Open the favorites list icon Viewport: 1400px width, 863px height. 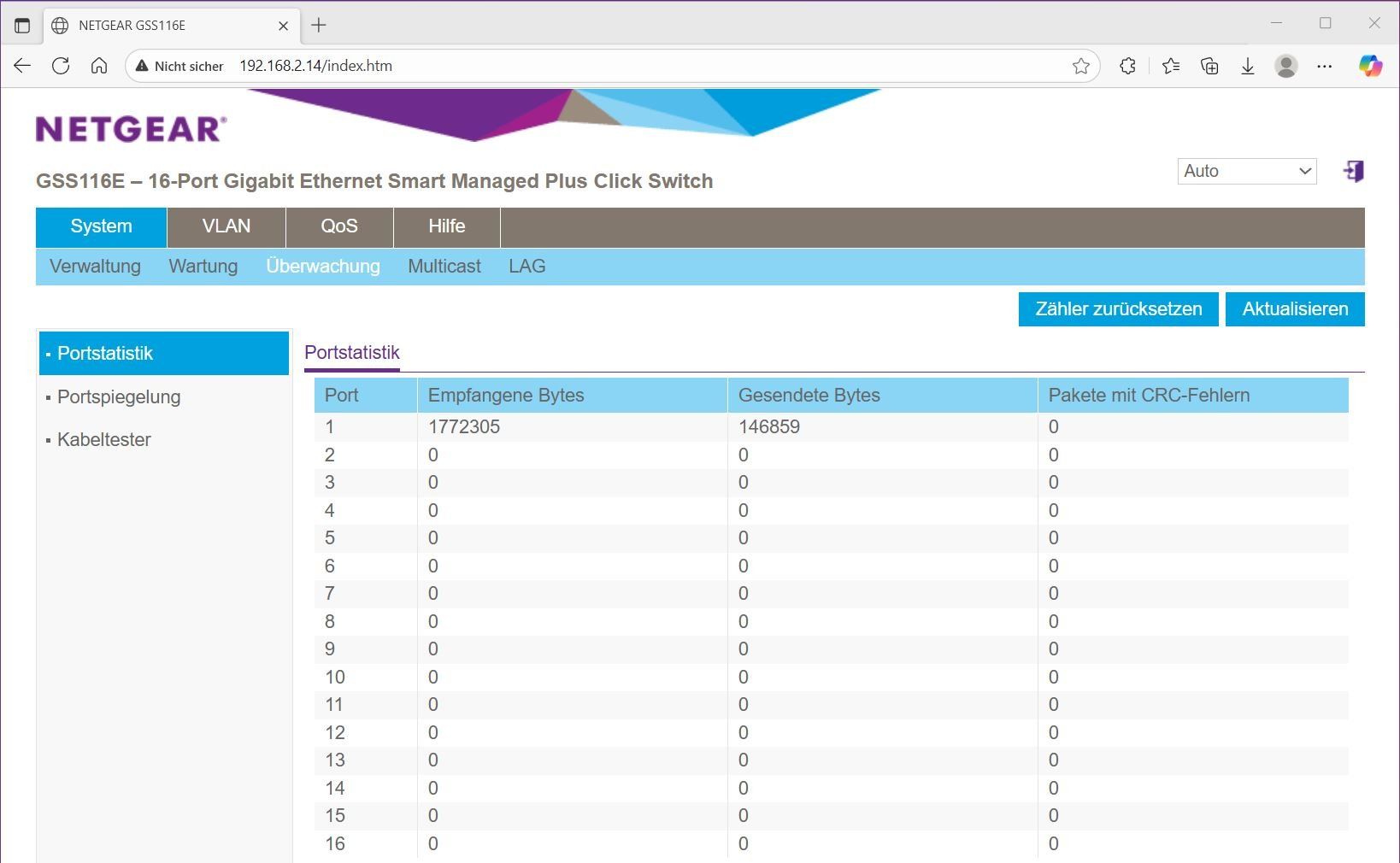point(1171,66)
